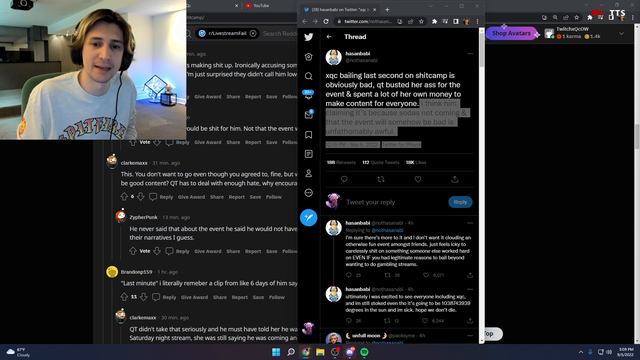Open three-dot menu on 'i'm sure there's more' reply

pos(470,223)
